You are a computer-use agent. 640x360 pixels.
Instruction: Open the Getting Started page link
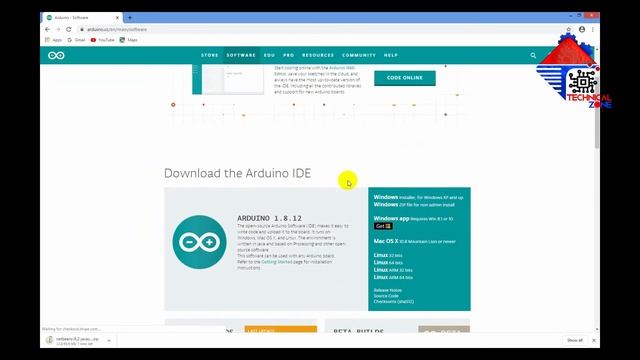pyautogui.click(x=277, y=262)
